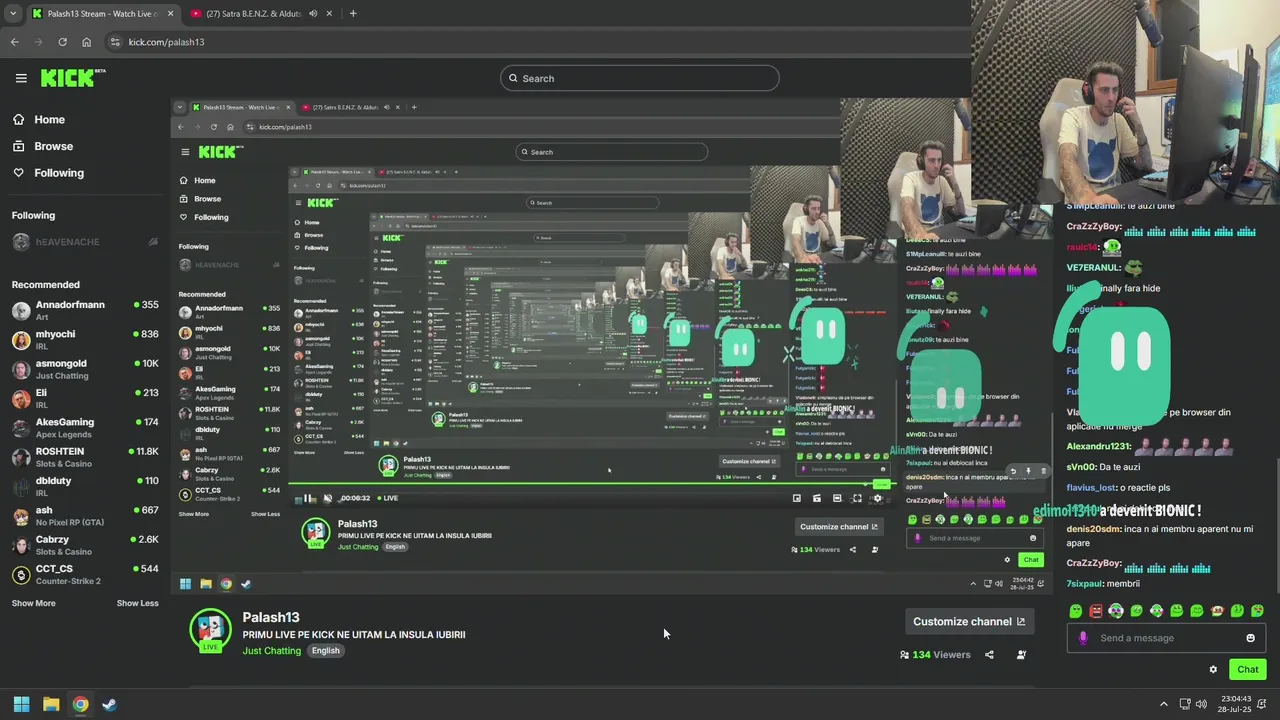Open recommended channel mhyochi
The image size is (1280, 720).
(85, 339)
